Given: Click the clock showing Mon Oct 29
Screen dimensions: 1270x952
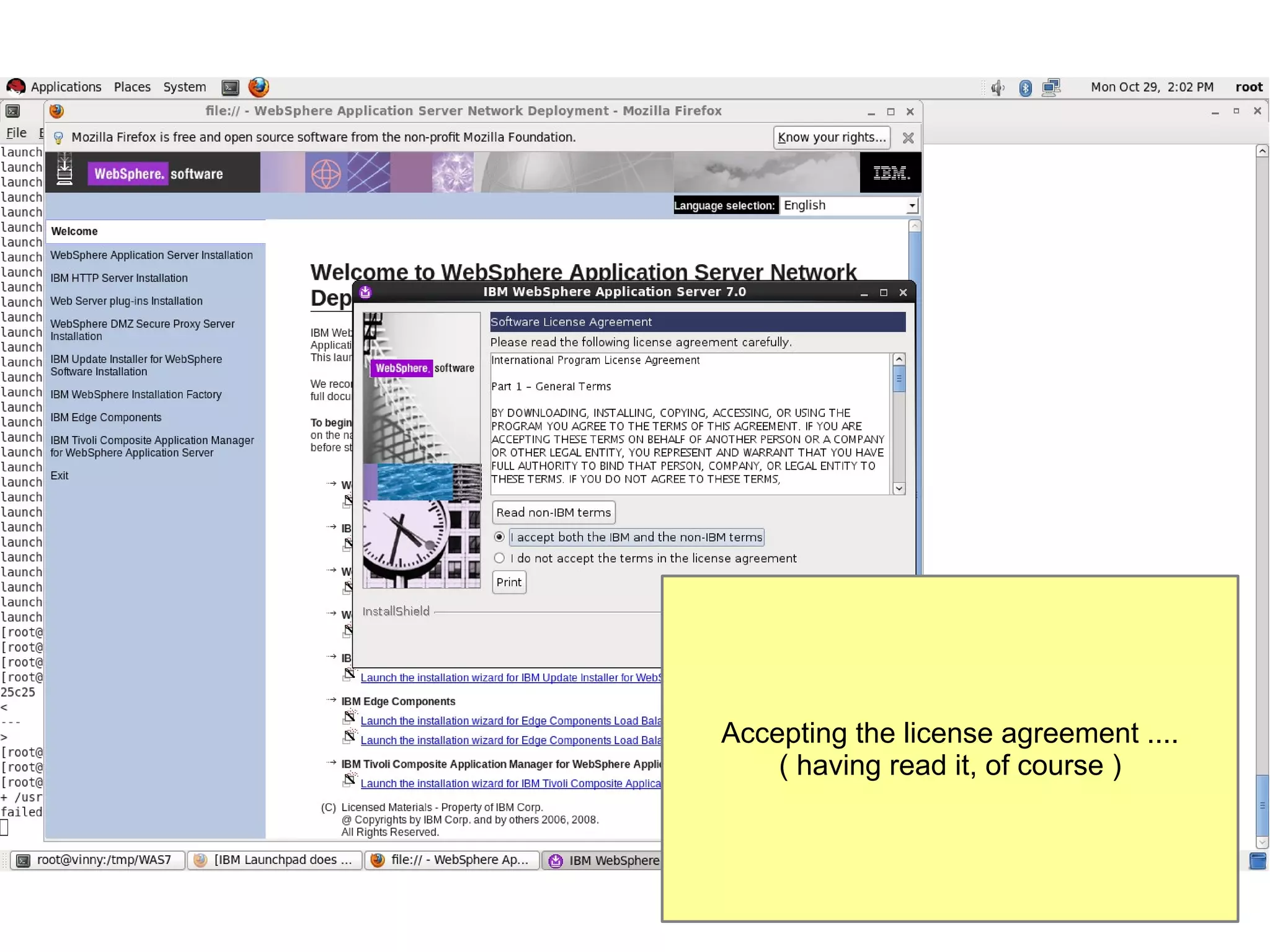Looking at the screenshot, I should (x=1152, y=87).
